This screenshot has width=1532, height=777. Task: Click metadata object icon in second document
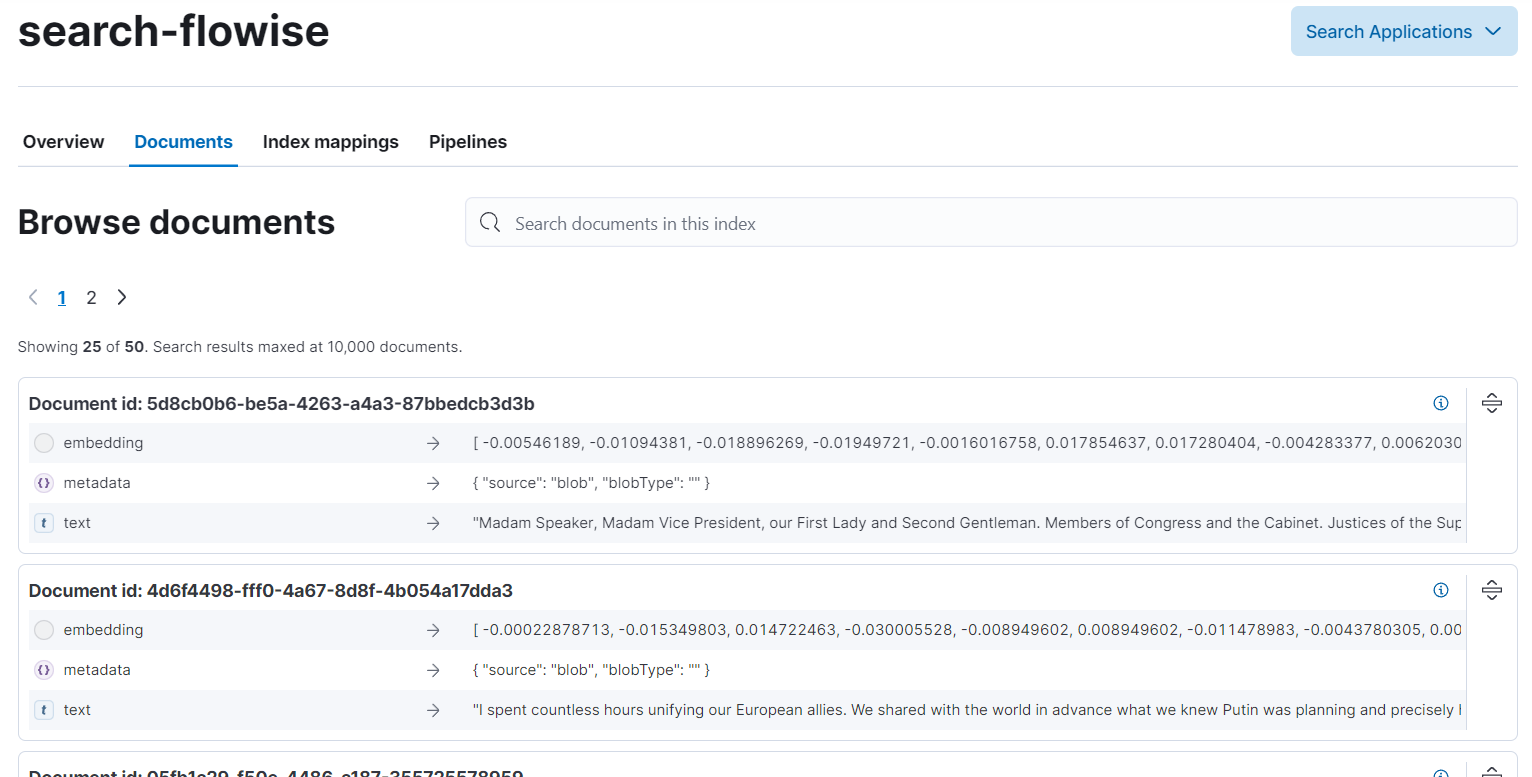[44, 670]
